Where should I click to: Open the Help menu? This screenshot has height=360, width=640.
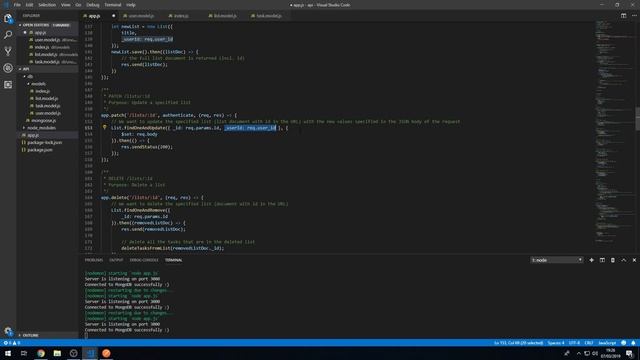[131, 5]
